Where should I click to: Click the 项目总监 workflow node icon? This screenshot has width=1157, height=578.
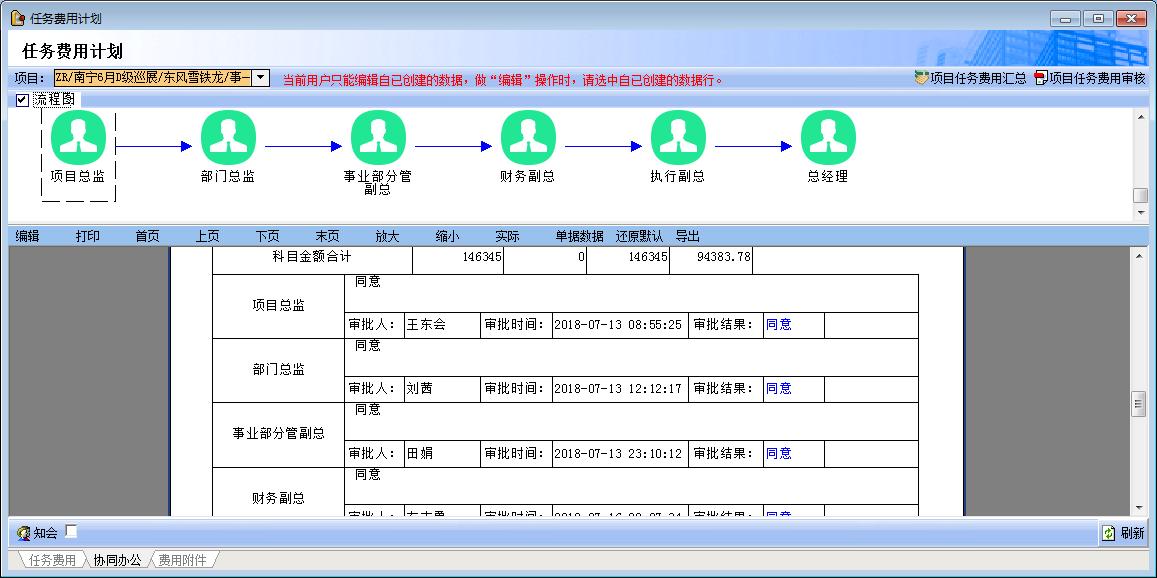pyautogui.click(x=78, y=138)
